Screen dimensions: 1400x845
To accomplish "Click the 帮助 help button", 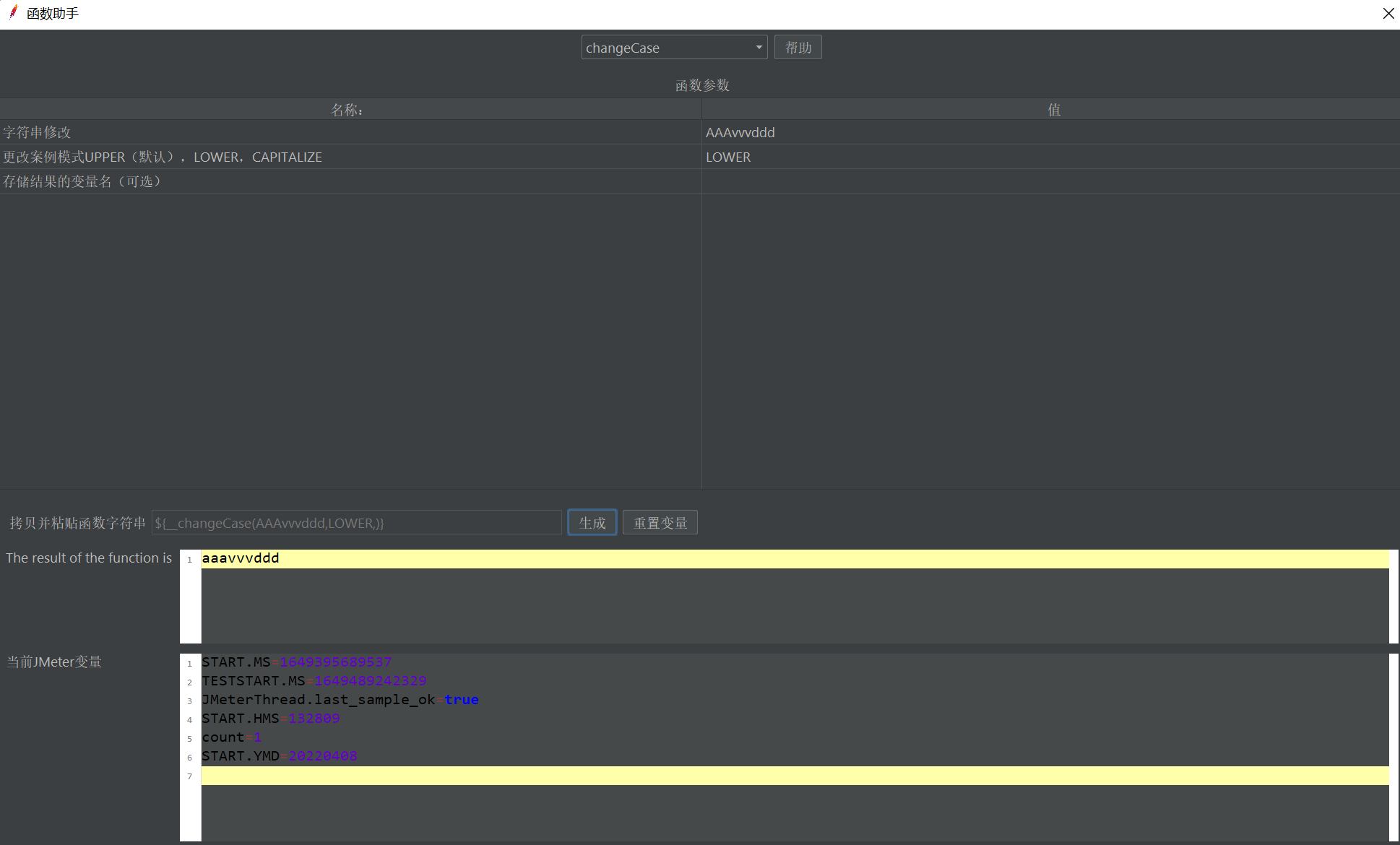I will tap(798, 48).
